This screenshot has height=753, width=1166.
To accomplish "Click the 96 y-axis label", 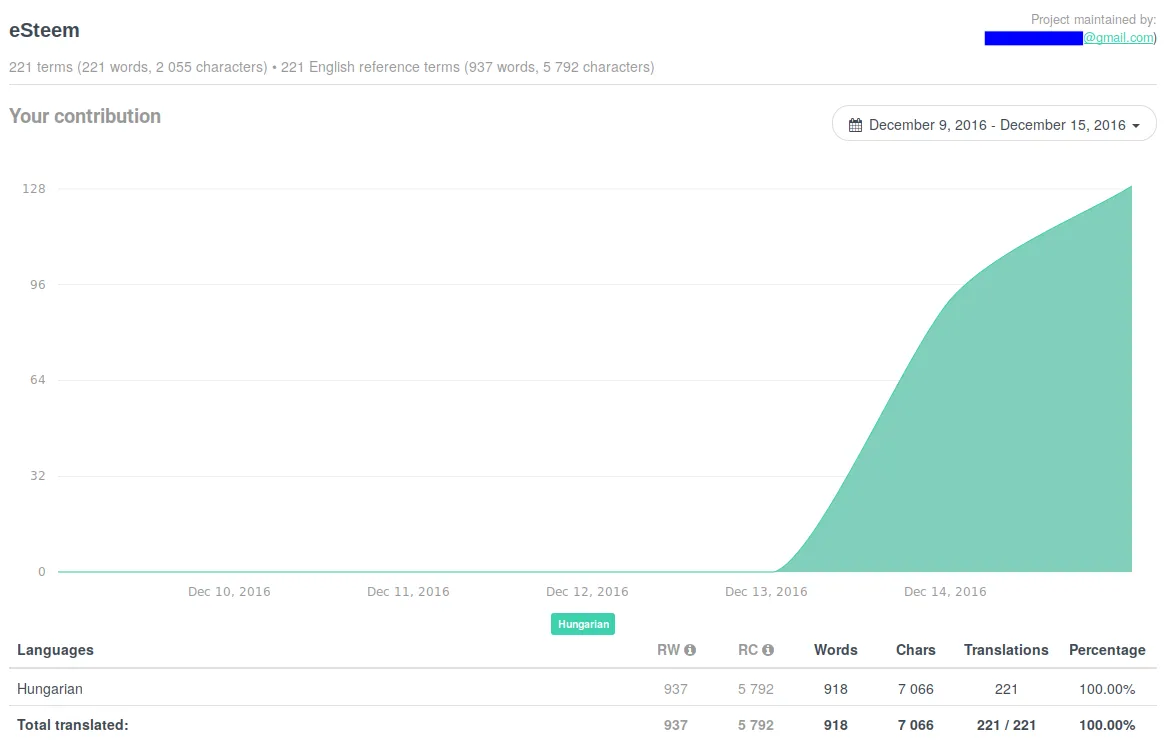I will click(x=38, y=285).
